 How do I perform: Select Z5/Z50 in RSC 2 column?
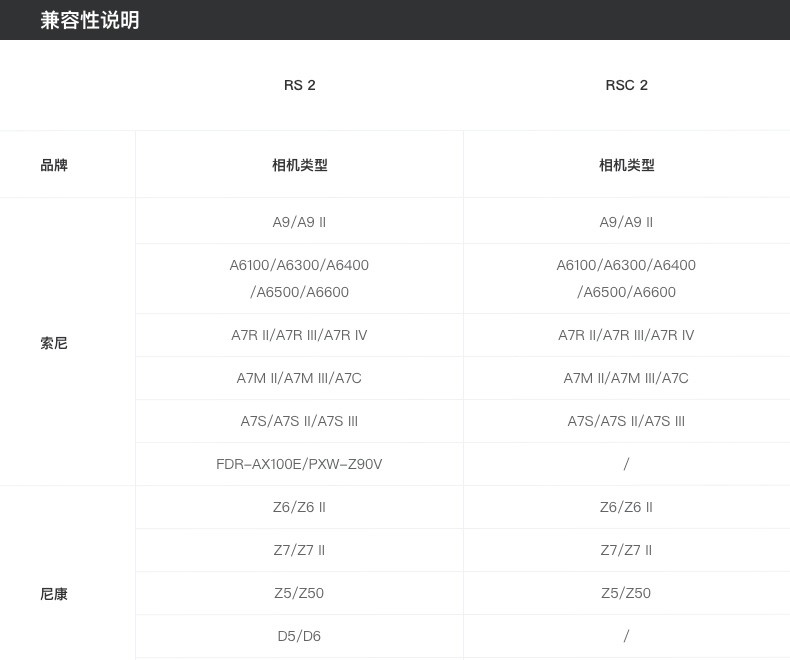[x=626, y=593]
